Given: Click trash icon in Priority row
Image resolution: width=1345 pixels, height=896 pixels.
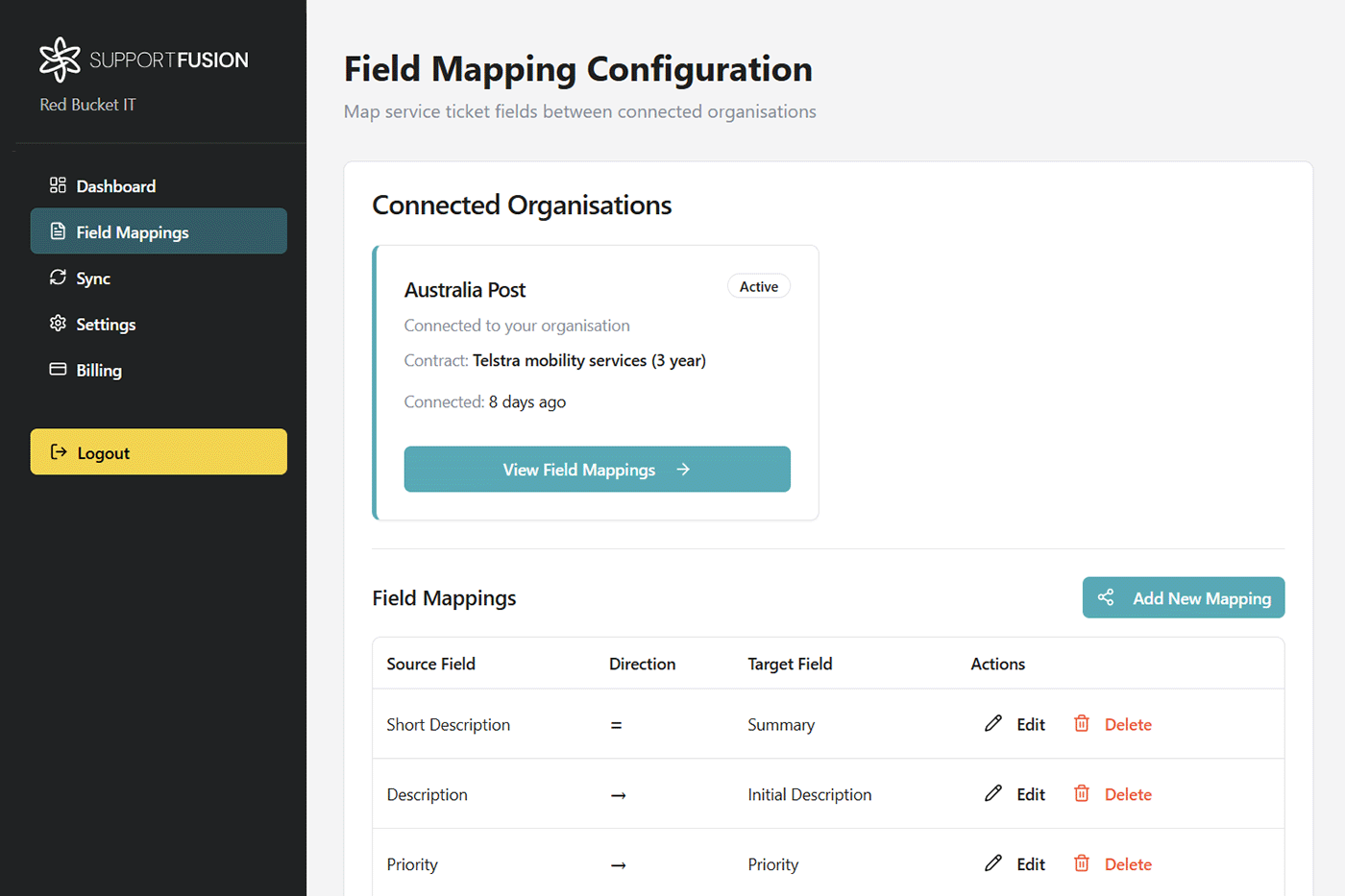Looking at the screenshot, I should coord(1082,864).
